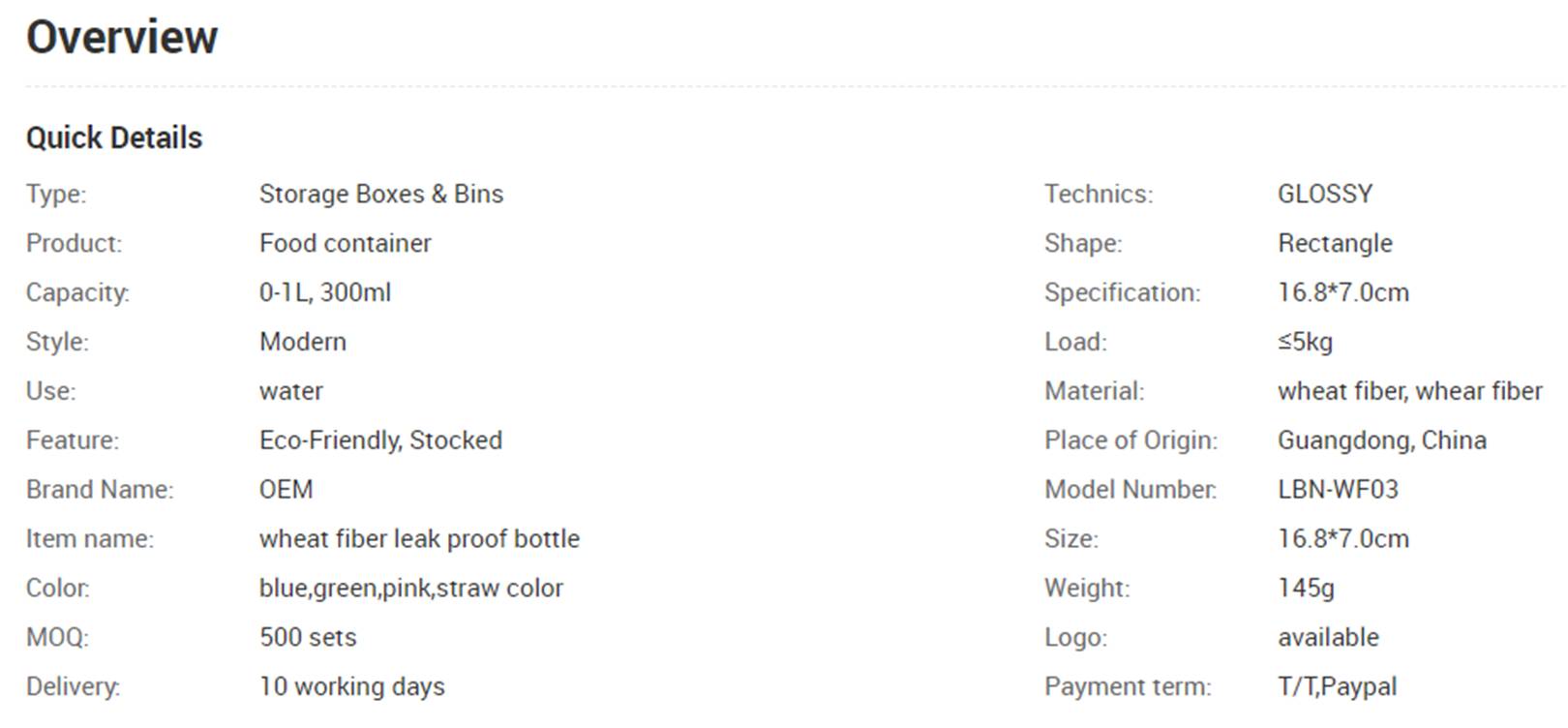The width and height of the screenshot is (1568, 728).
Task: Click the OEM brand name value
Action: click(x=286, y=490)
